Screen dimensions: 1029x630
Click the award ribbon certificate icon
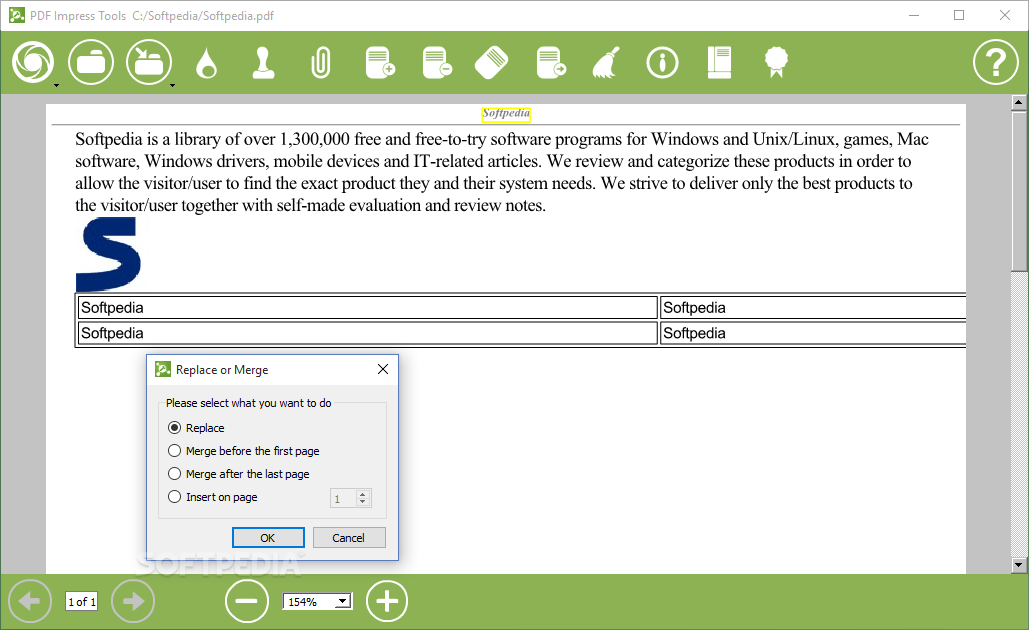[x=776, y=62]
